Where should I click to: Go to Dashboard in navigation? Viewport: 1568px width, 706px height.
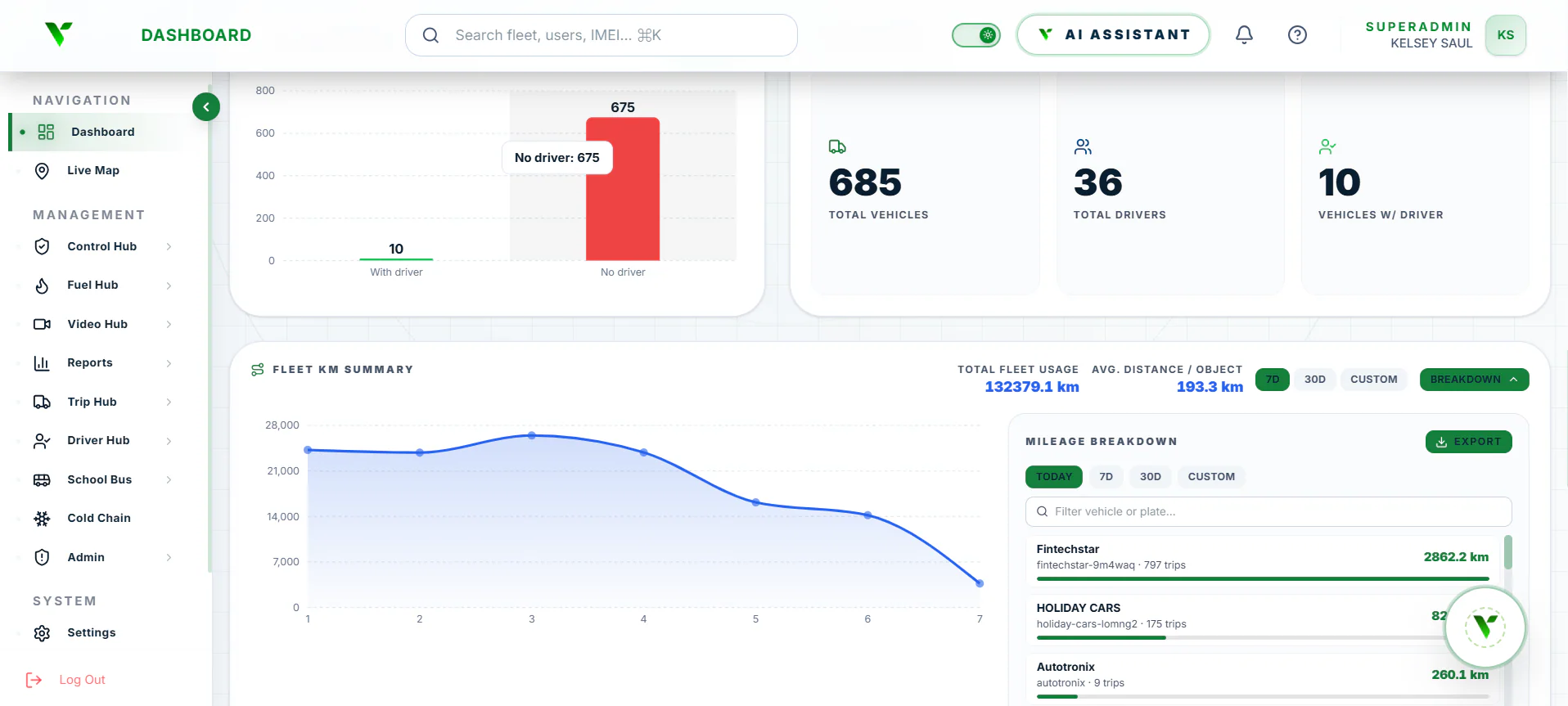pos(102,132)
